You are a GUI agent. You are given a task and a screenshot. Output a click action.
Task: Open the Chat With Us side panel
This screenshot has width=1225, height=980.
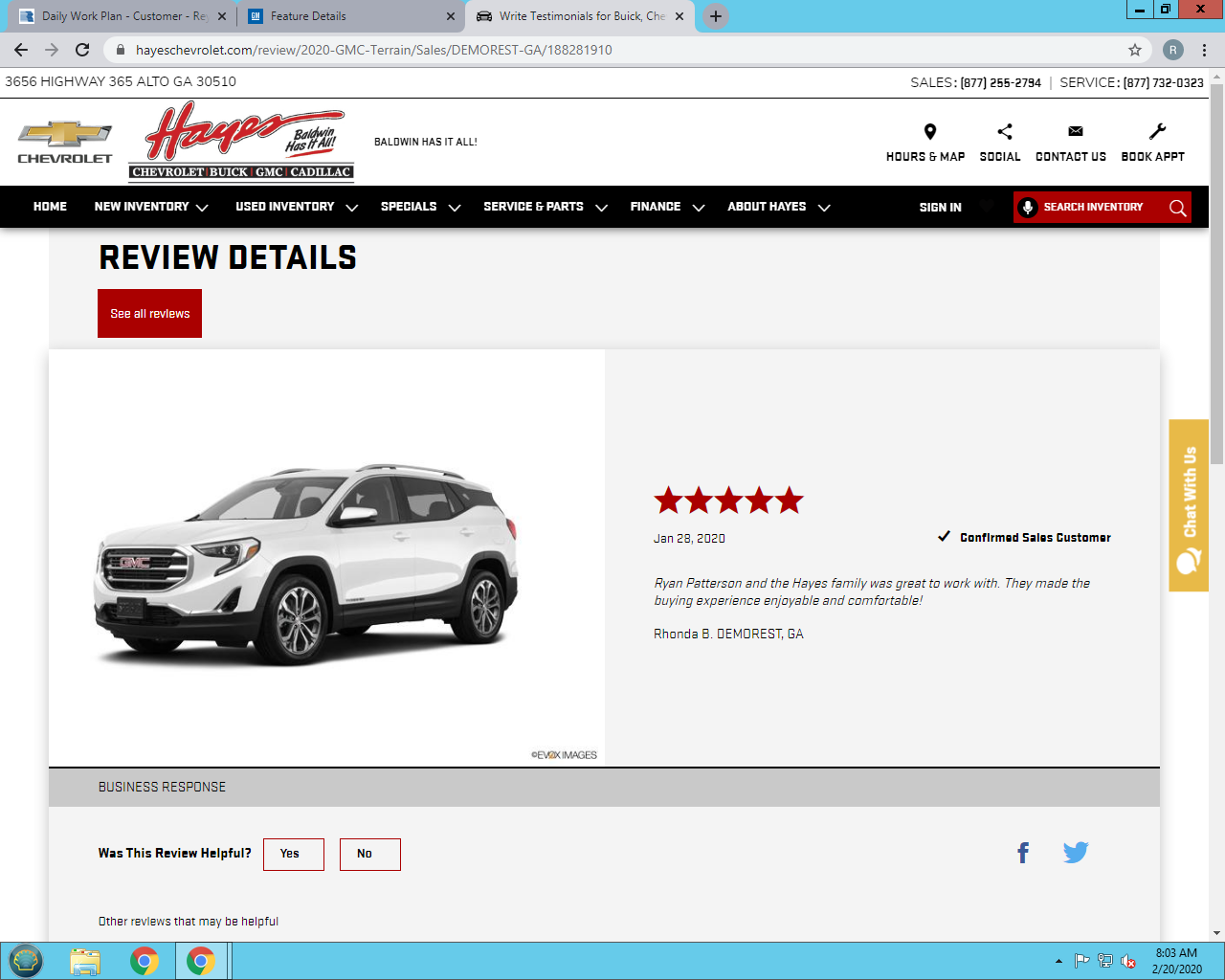pyautogui.click(x=1189, y=505)
